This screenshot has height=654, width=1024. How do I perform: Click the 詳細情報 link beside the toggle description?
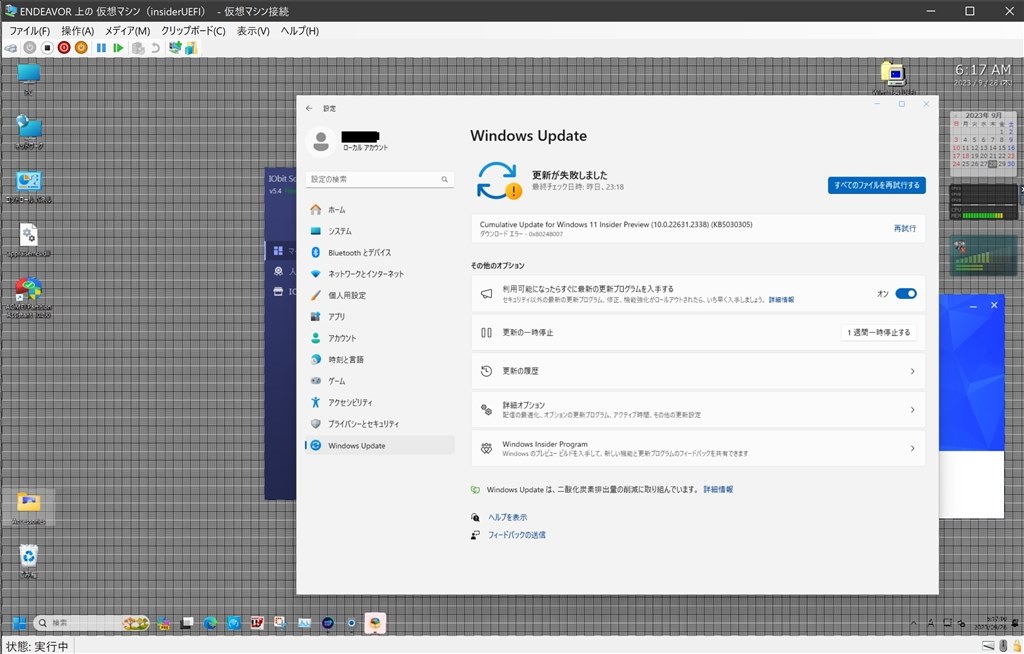tap(781, 299)
